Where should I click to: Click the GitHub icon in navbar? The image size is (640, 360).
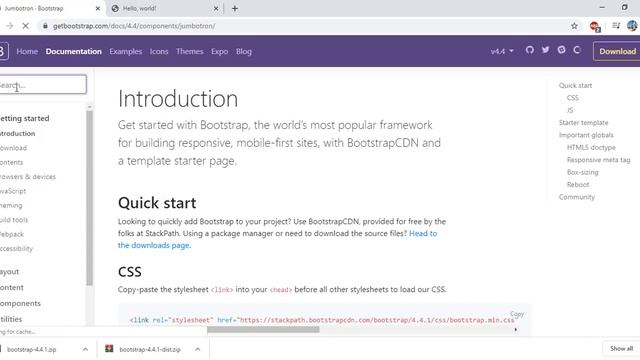pyautogui.click(x=529, y=50)
